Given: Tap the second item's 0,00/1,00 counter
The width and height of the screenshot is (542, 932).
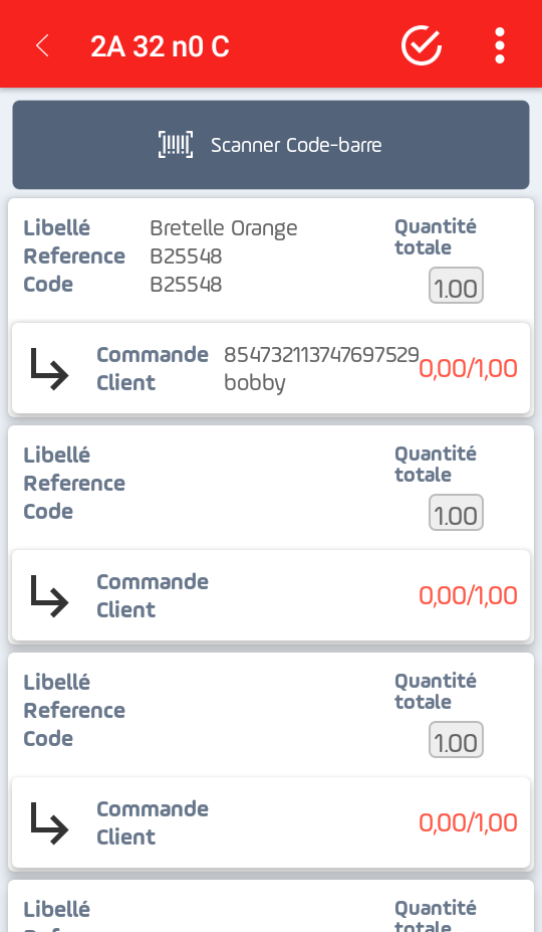Looking at the screenshot, I should click(468, 596).
